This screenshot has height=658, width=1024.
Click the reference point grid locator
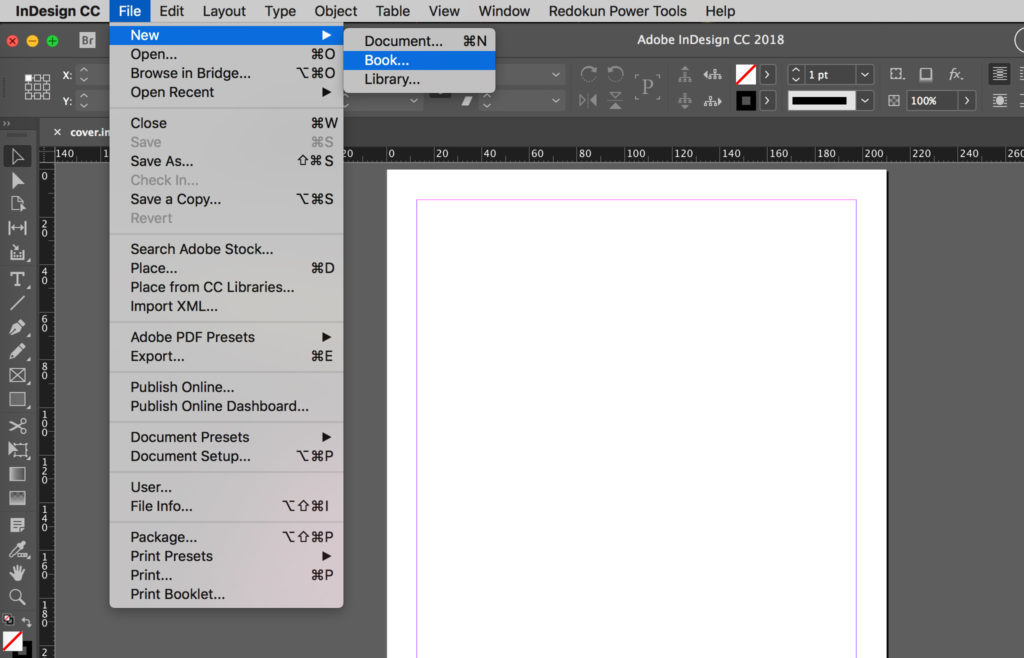[37, 87]
